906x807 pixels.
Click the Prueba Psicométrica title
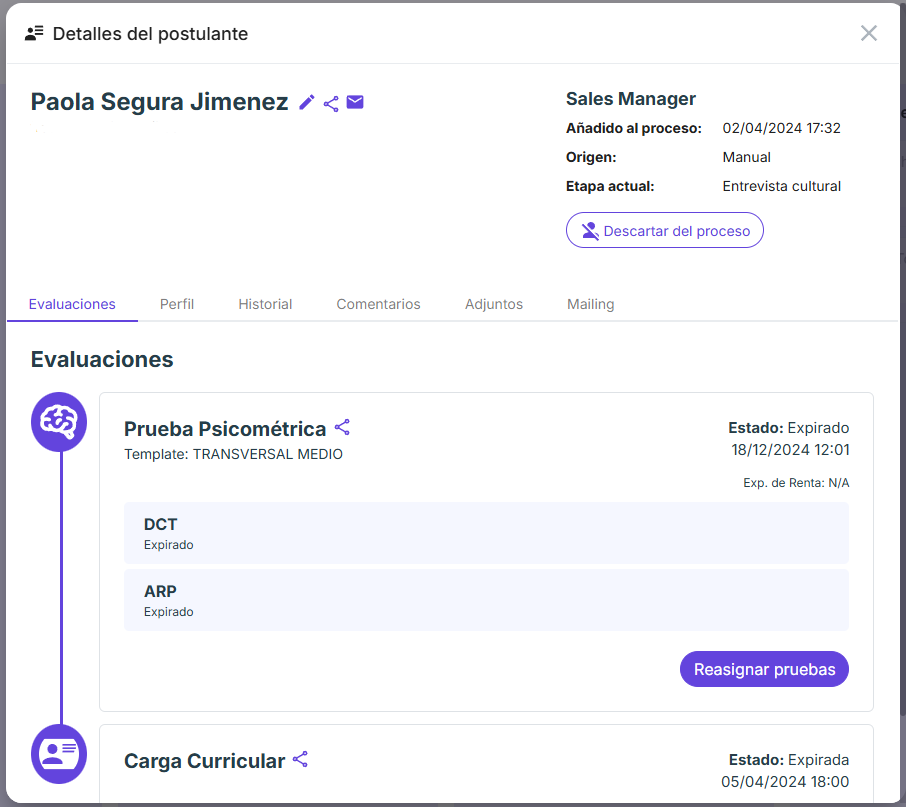click(225, 429)
